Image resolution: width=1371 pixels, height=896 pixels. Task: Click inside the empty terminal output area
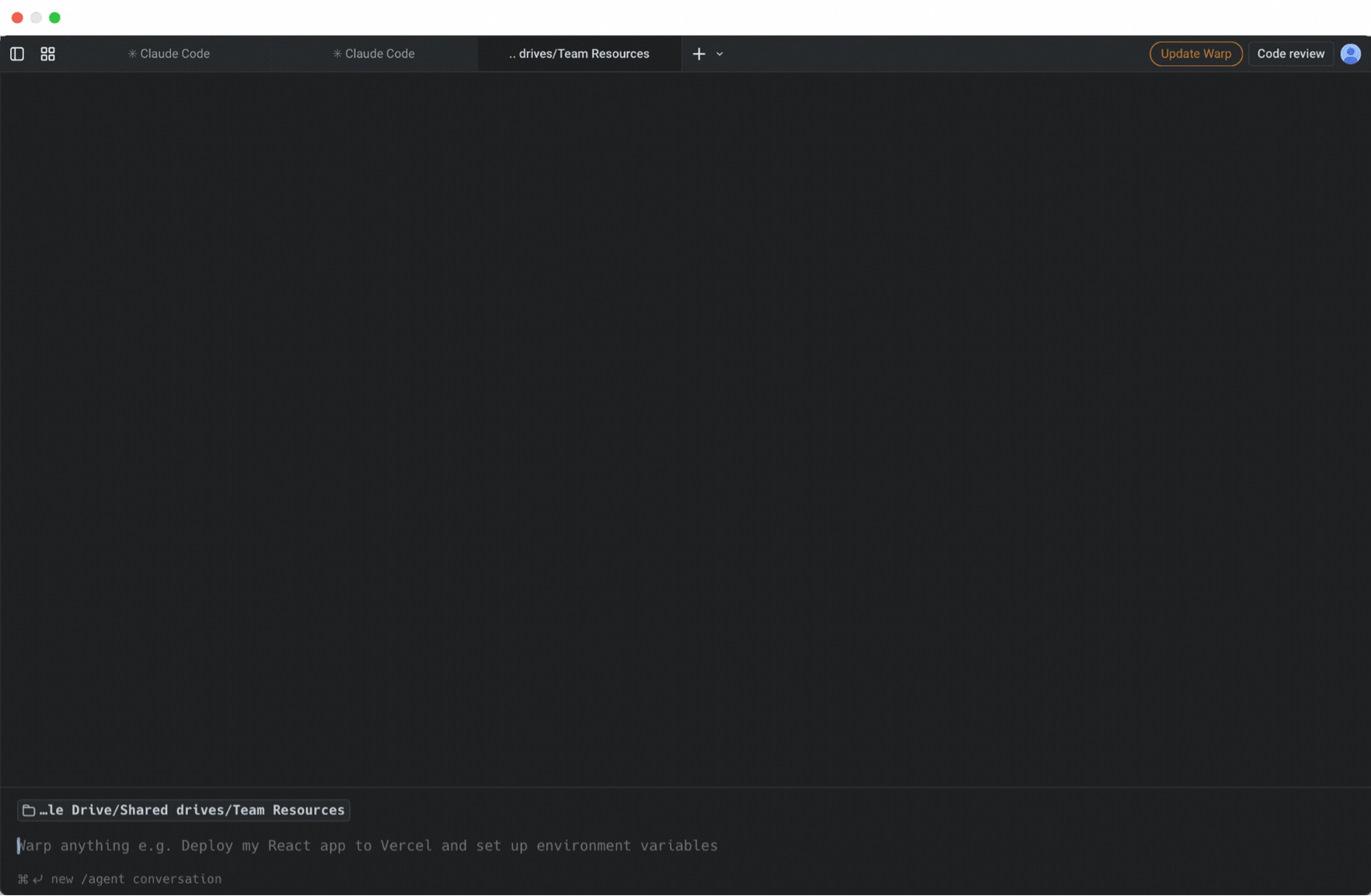click(684, 427)
